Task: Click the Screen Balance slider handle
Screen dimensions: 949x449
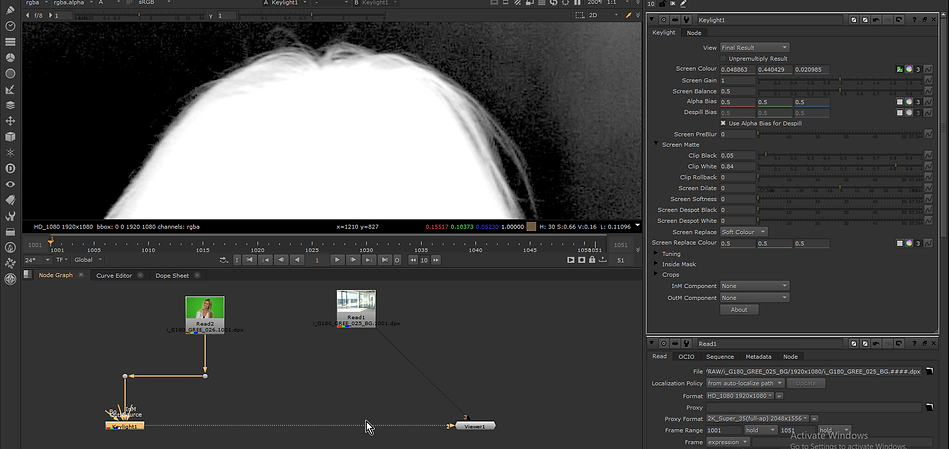Action: pos(840,91)
